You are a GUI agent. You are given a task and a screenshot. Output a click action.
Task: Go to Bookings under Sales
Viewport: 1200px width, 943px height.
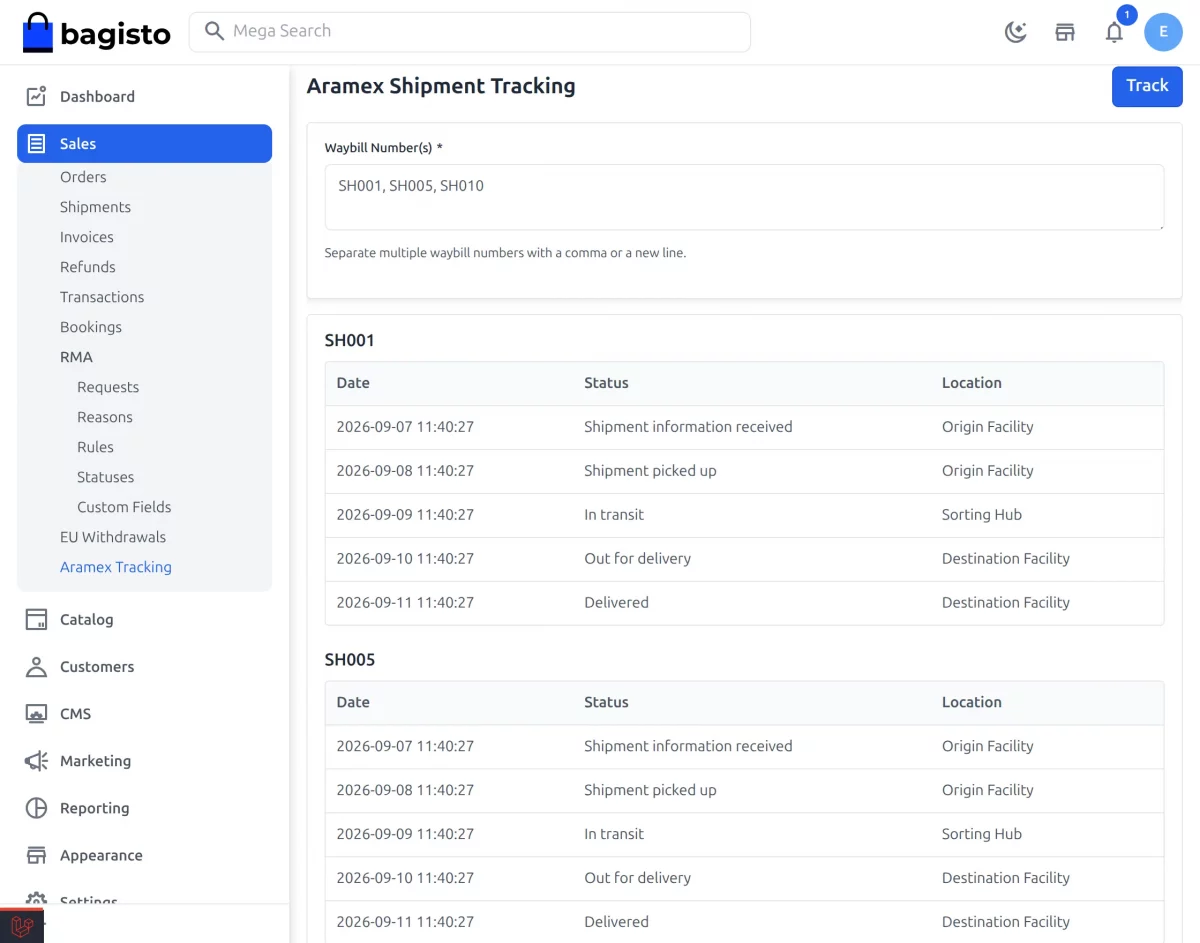point(91,327)
